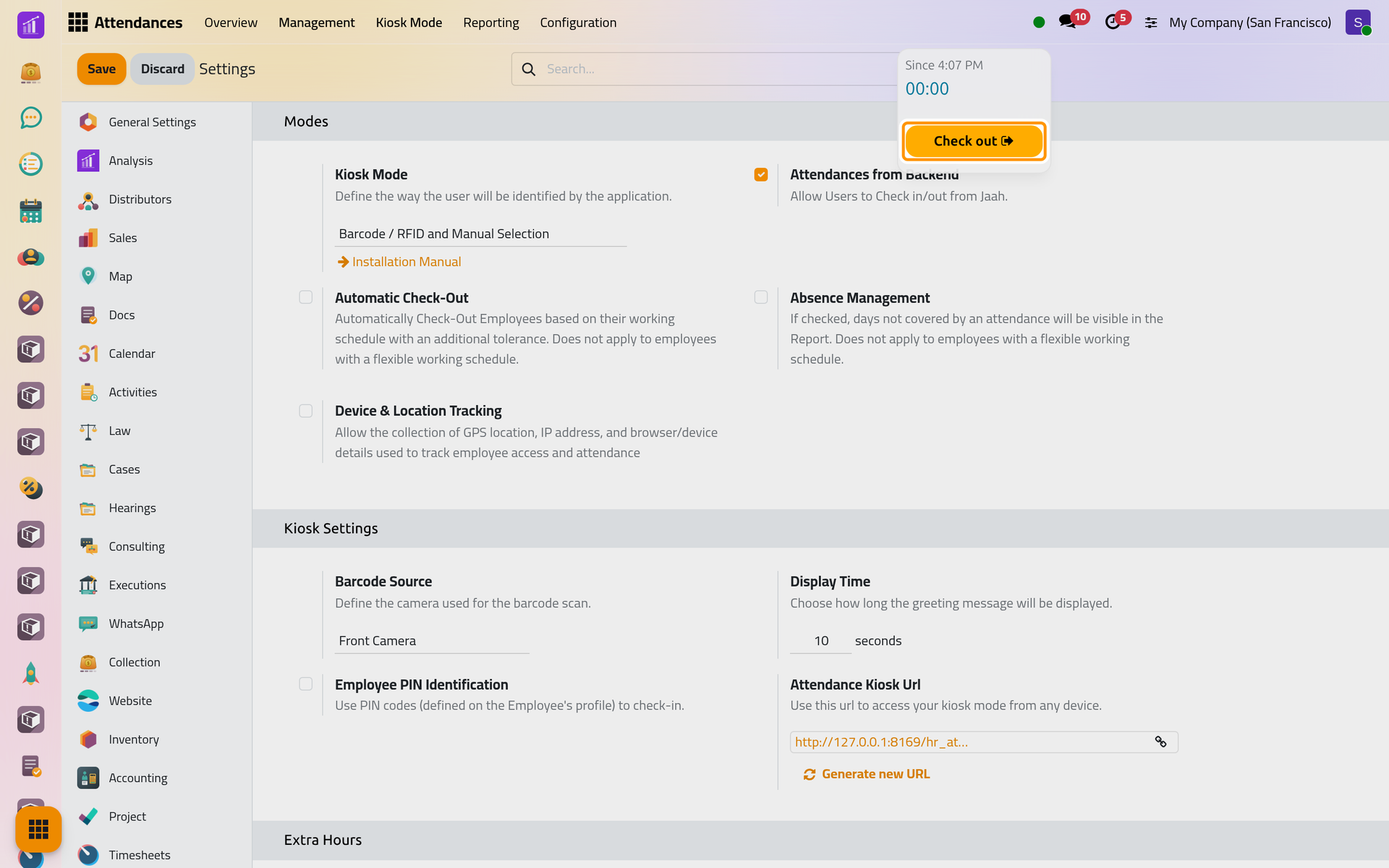Open the orange app launcher button at bottom left

point(38,829)
